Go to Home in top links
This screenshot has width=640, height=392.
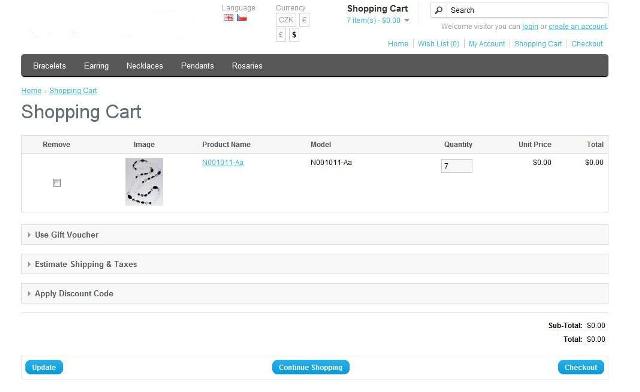click(x=398, y=44)
